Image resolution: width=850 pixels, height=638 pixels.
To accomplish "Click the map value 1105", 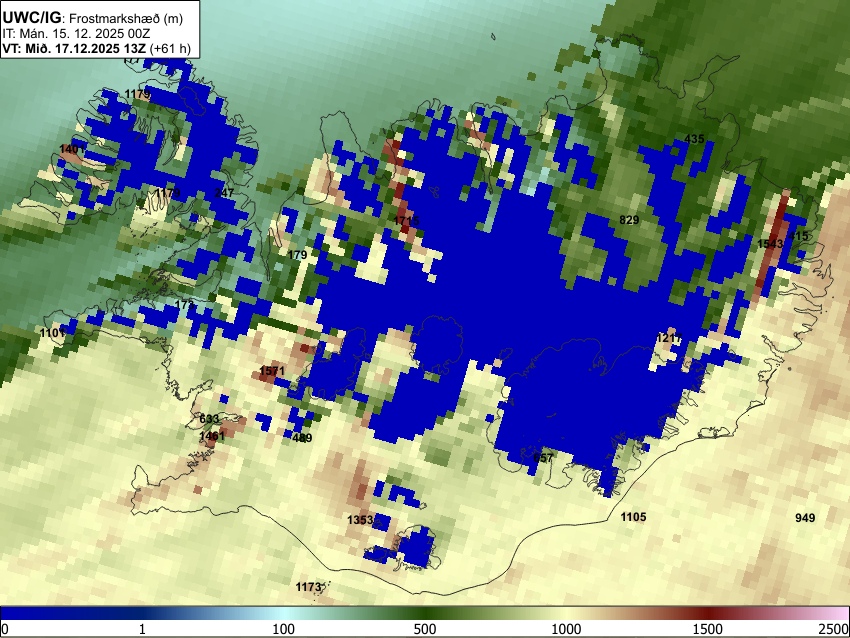I will (x=633, y=517).
